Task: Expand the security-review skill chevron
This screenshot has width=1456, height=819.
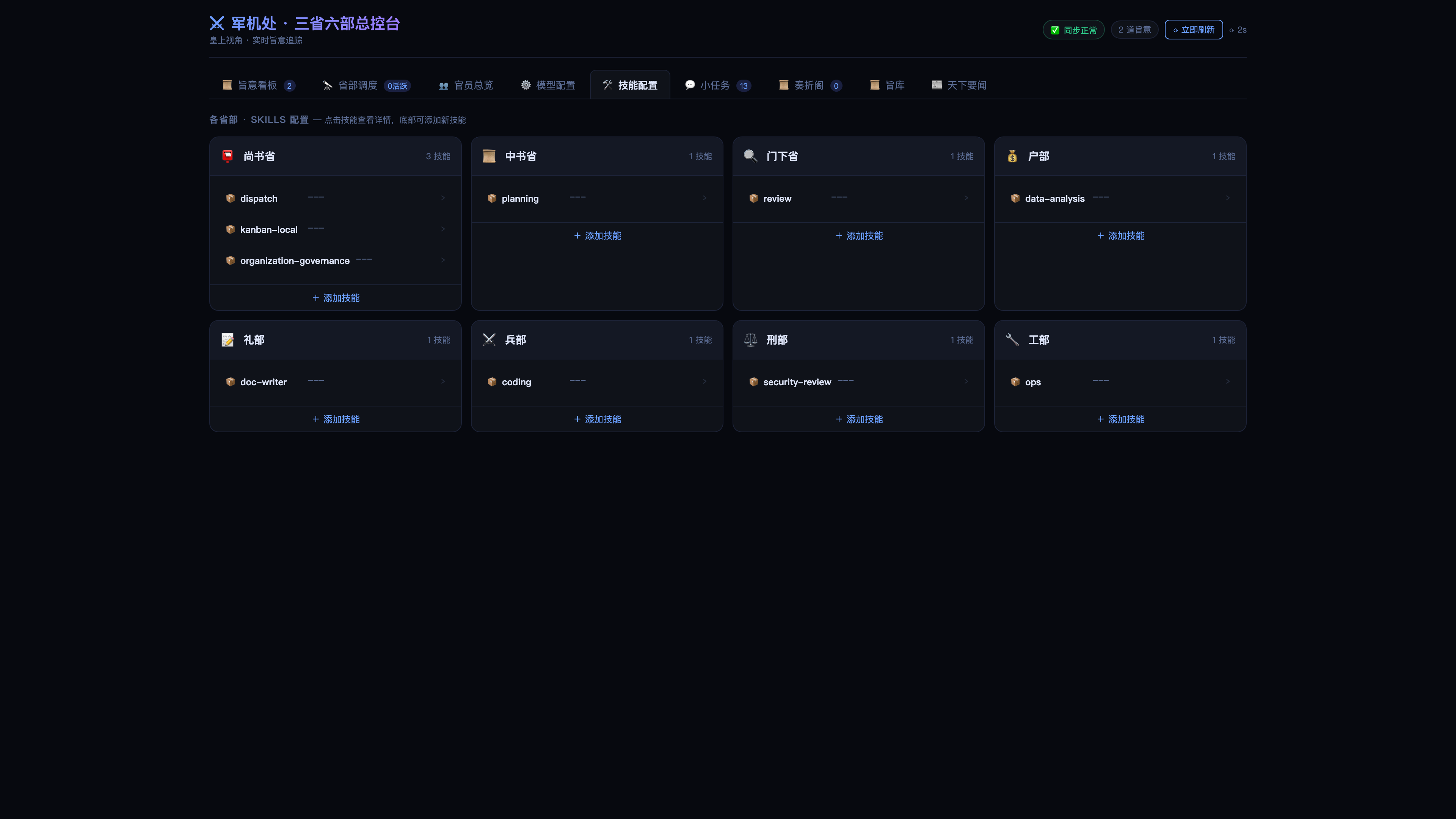Action: click(x=966, y=381)
